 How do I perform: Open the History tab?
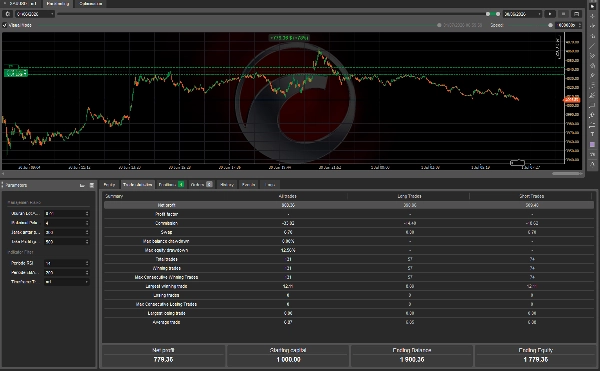227,184
